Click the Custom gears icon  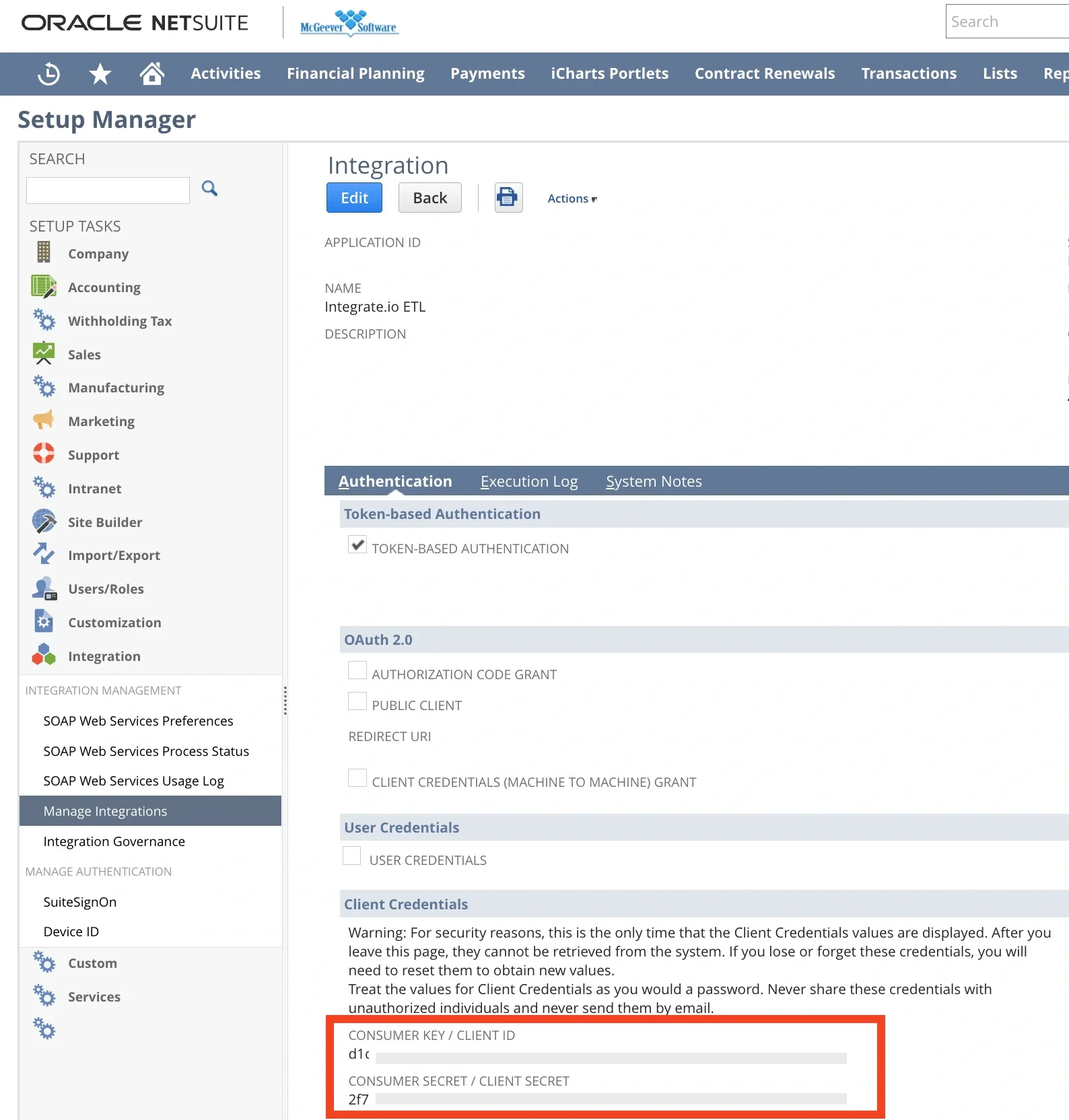[44, 962]
